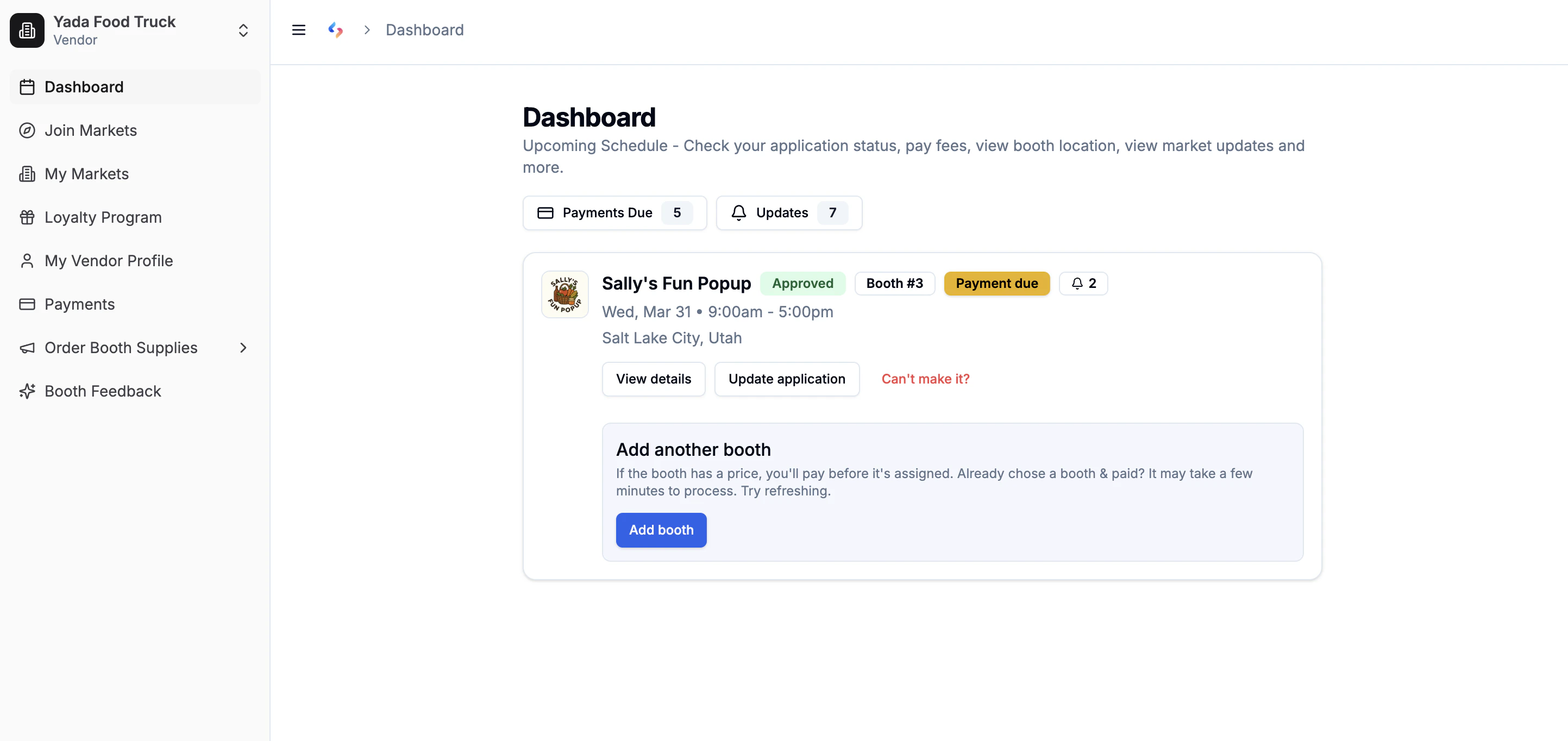This screenshot has height=741, width=1568.
Task: Click the Dashboard calendar icon in sidebar
Action: point(27,86)
